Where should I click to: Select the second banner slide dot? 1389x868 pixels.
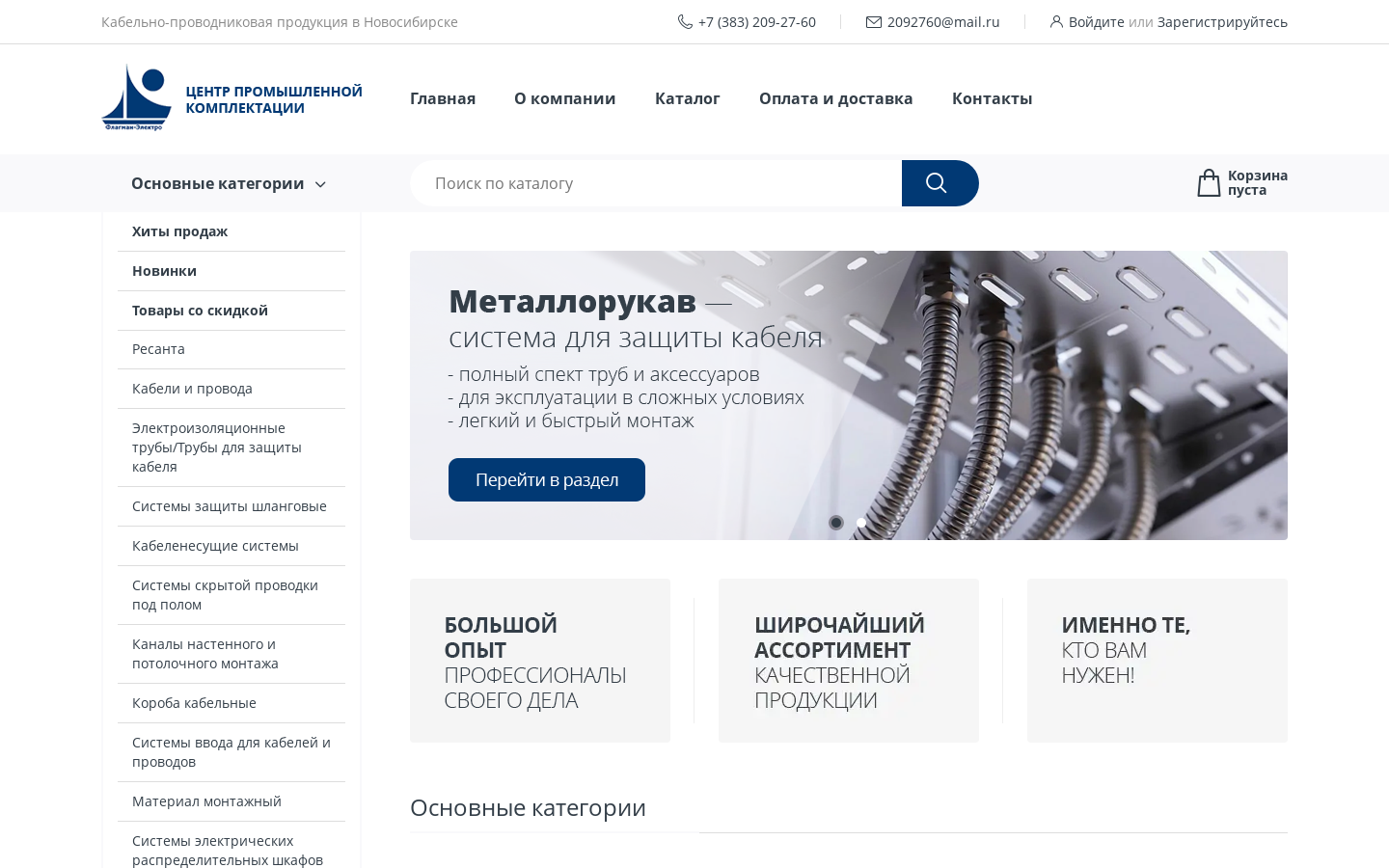click(x=861, y=523)
